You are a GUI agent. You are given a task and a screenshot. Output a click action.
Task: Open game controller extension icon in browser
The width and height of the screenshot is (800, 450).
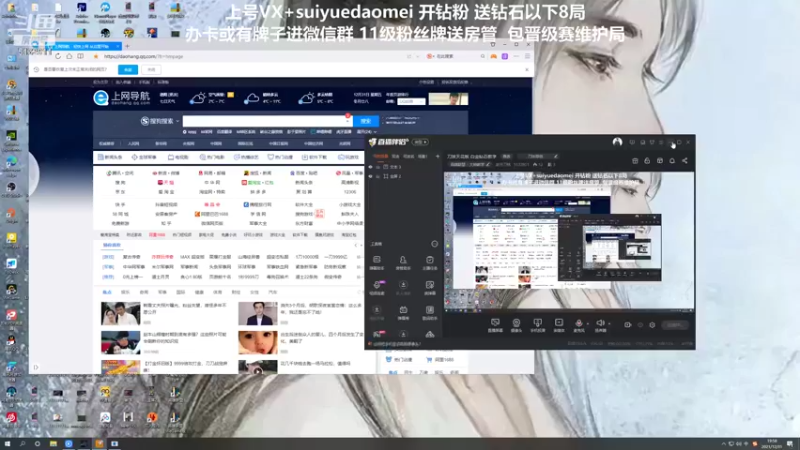click(x=493, y=56)
